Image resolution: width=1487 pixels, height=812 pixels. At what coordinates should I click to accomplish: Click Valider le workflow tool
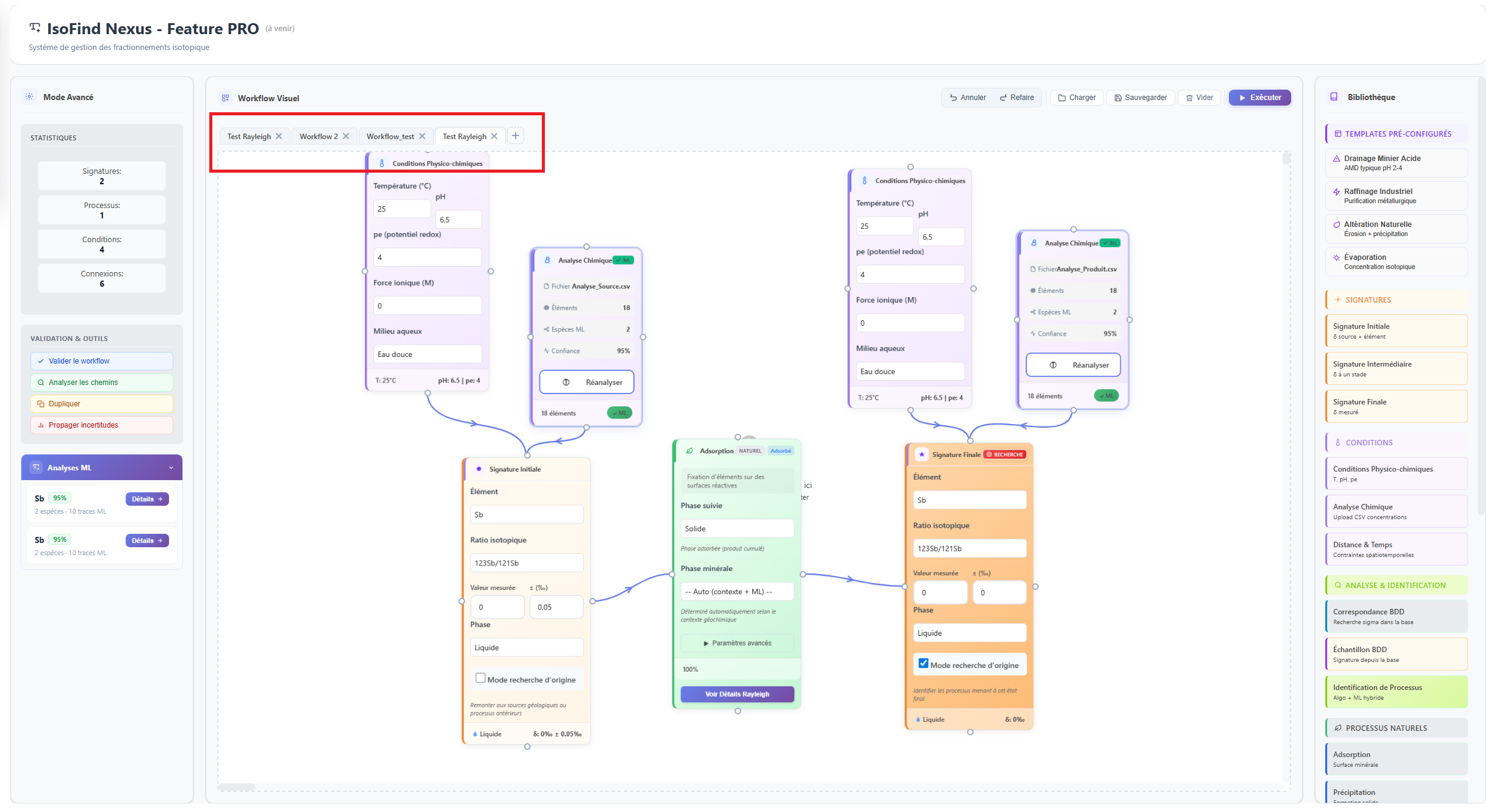(102, 361)
